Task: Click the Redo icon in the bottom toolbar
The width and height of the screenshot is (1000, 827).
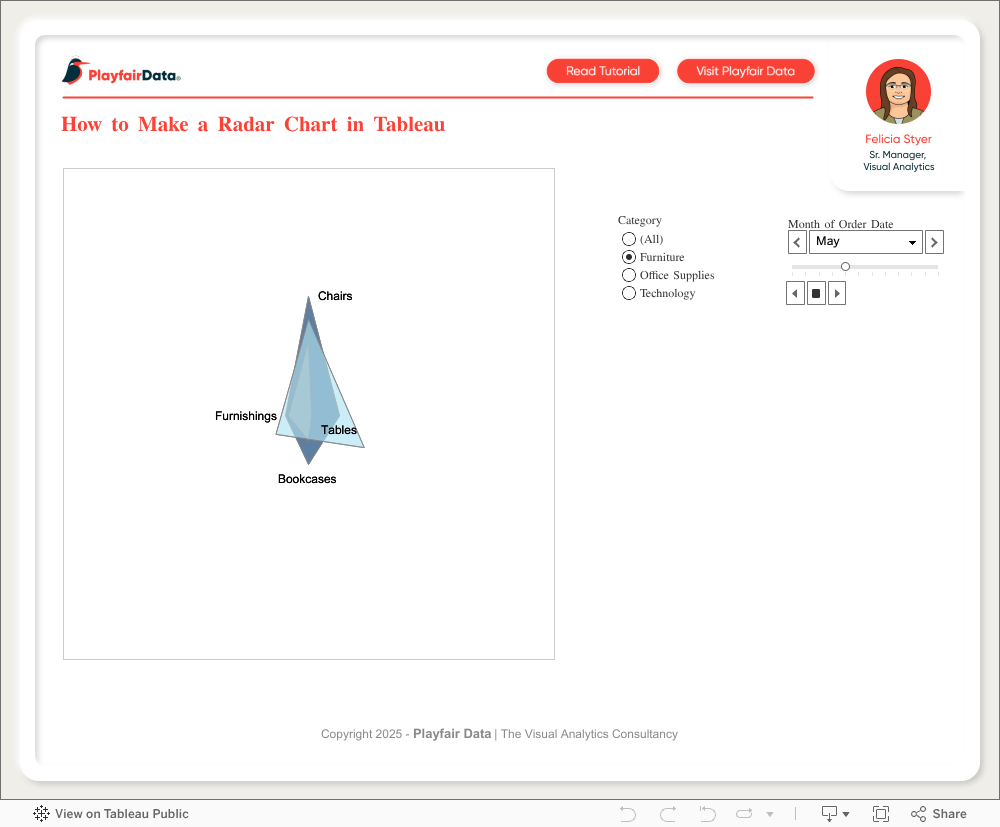Action: (x=668, y=814)
